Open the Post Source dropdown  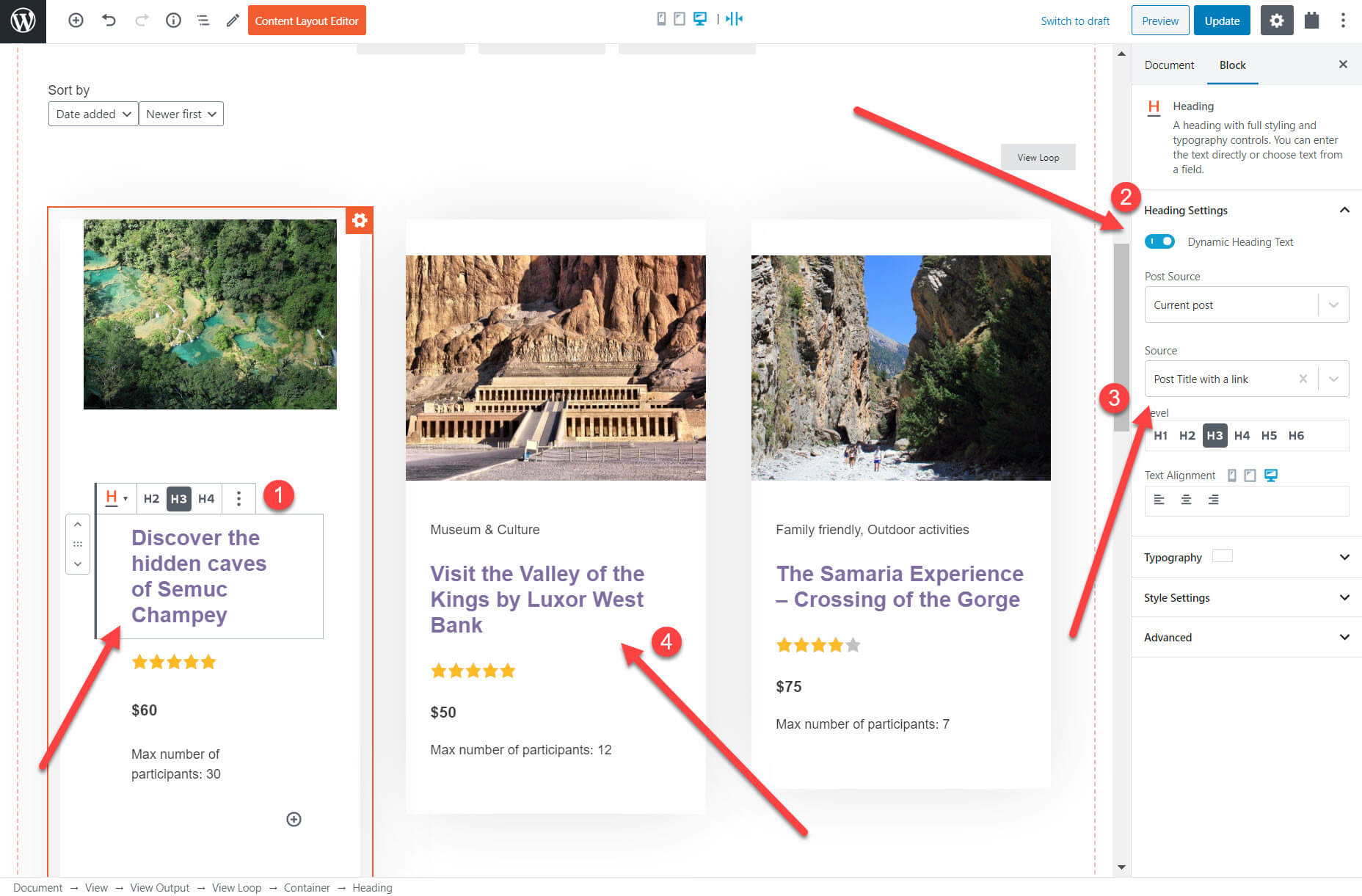(x=1247, y=305)
